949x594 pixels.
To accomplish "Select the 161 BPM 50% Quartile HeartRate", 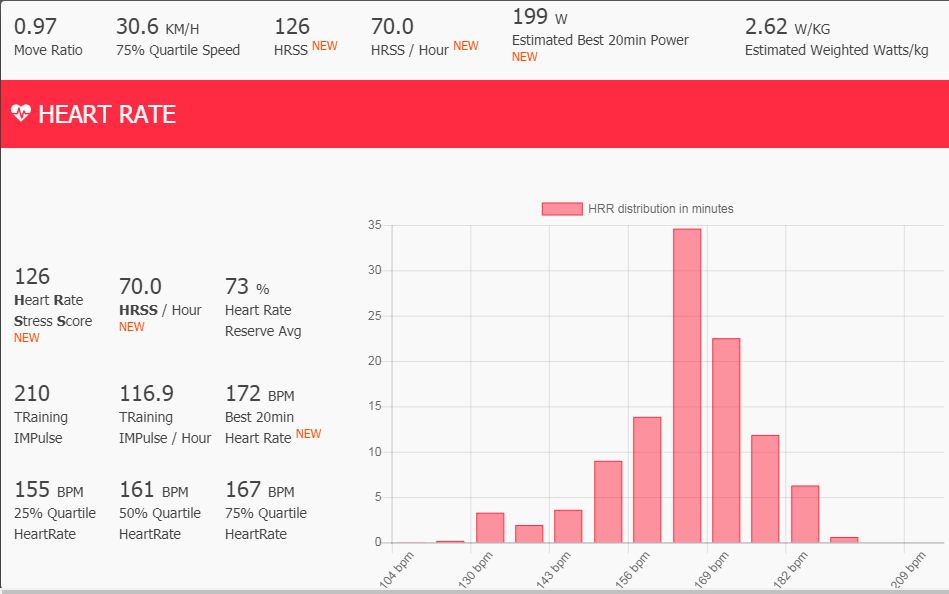I will (137, 490).
